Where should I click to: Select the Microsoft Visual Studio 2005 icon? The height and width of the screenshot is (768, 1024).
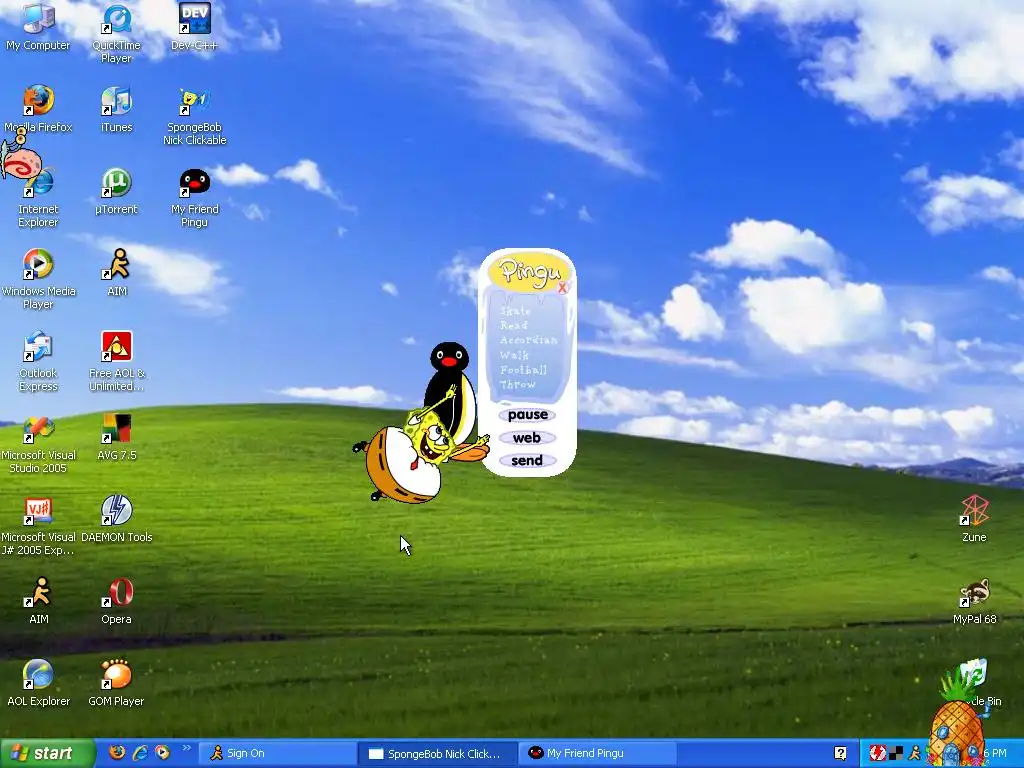(x=38, y=443)
